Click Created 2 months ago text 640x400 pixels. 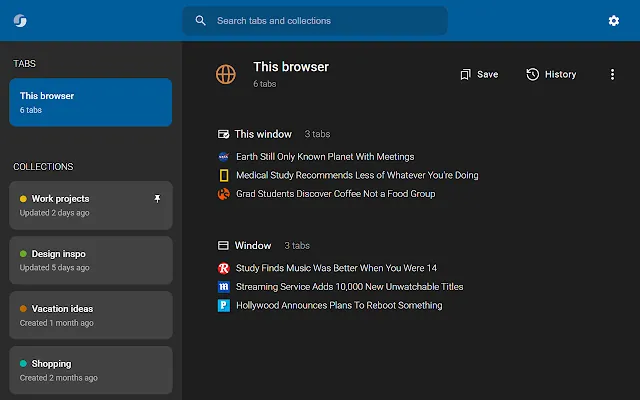(x=58, y=378)
